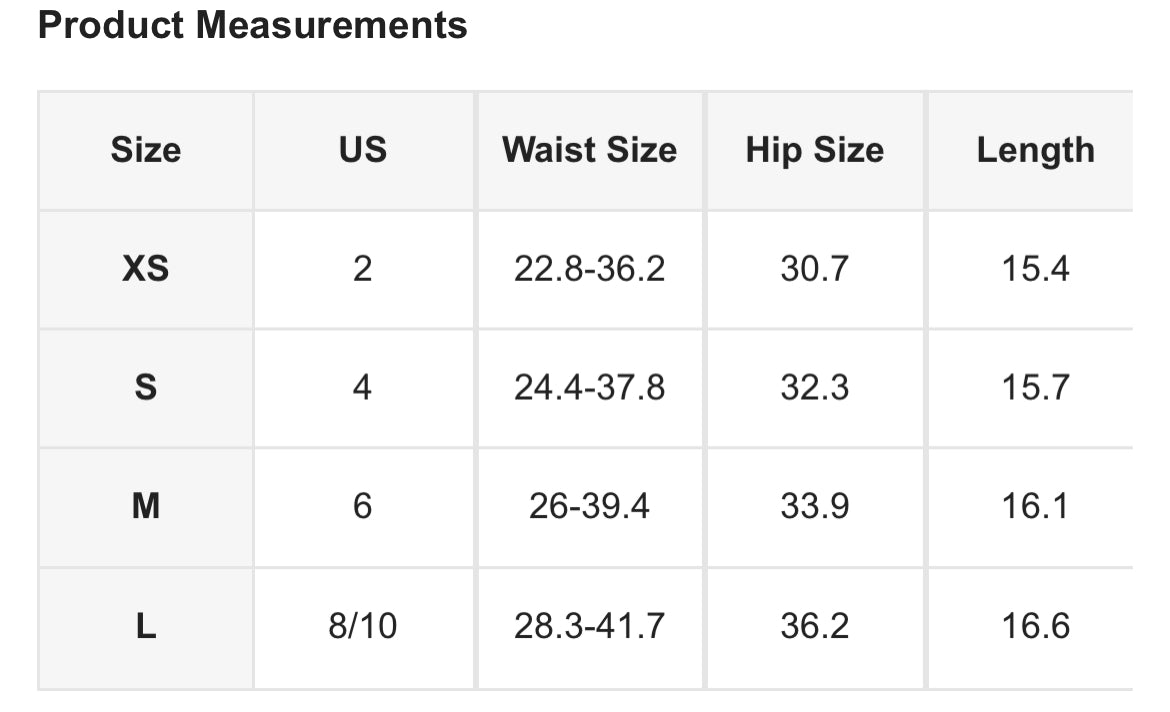Click waist value 28.3-41.7
This screenshot has height=712, width=1170.
tap(589, 626)
